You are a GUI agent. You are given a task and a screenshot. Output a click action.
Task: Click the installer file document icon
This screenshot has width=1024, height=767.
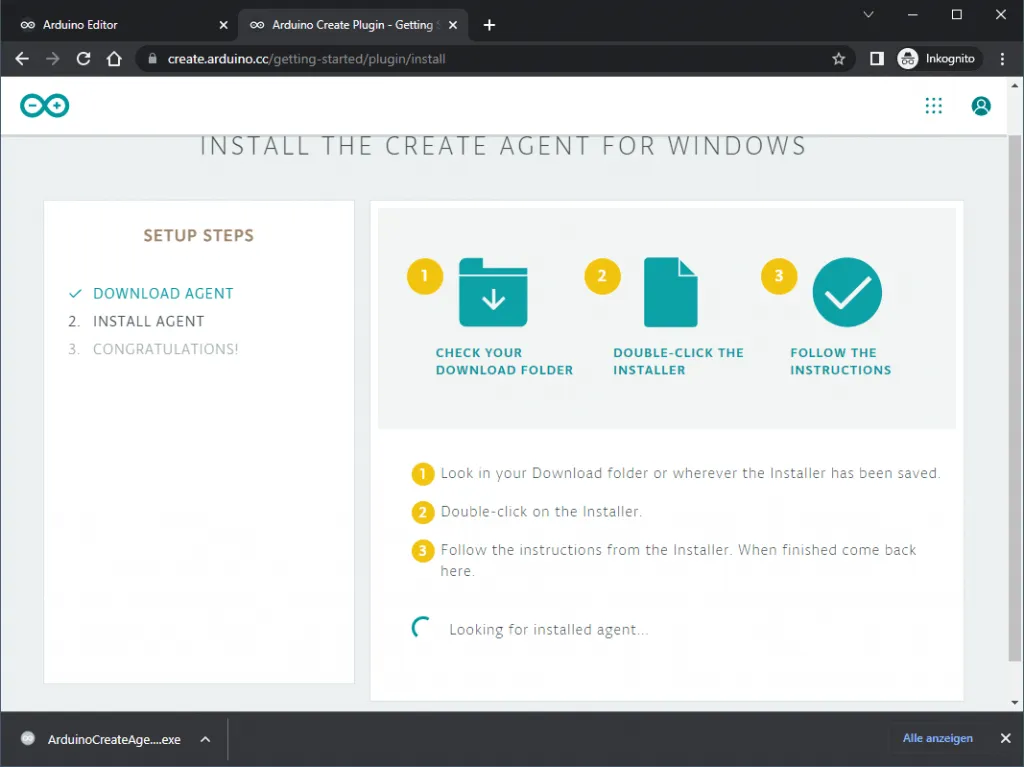[x=670, y=292]
